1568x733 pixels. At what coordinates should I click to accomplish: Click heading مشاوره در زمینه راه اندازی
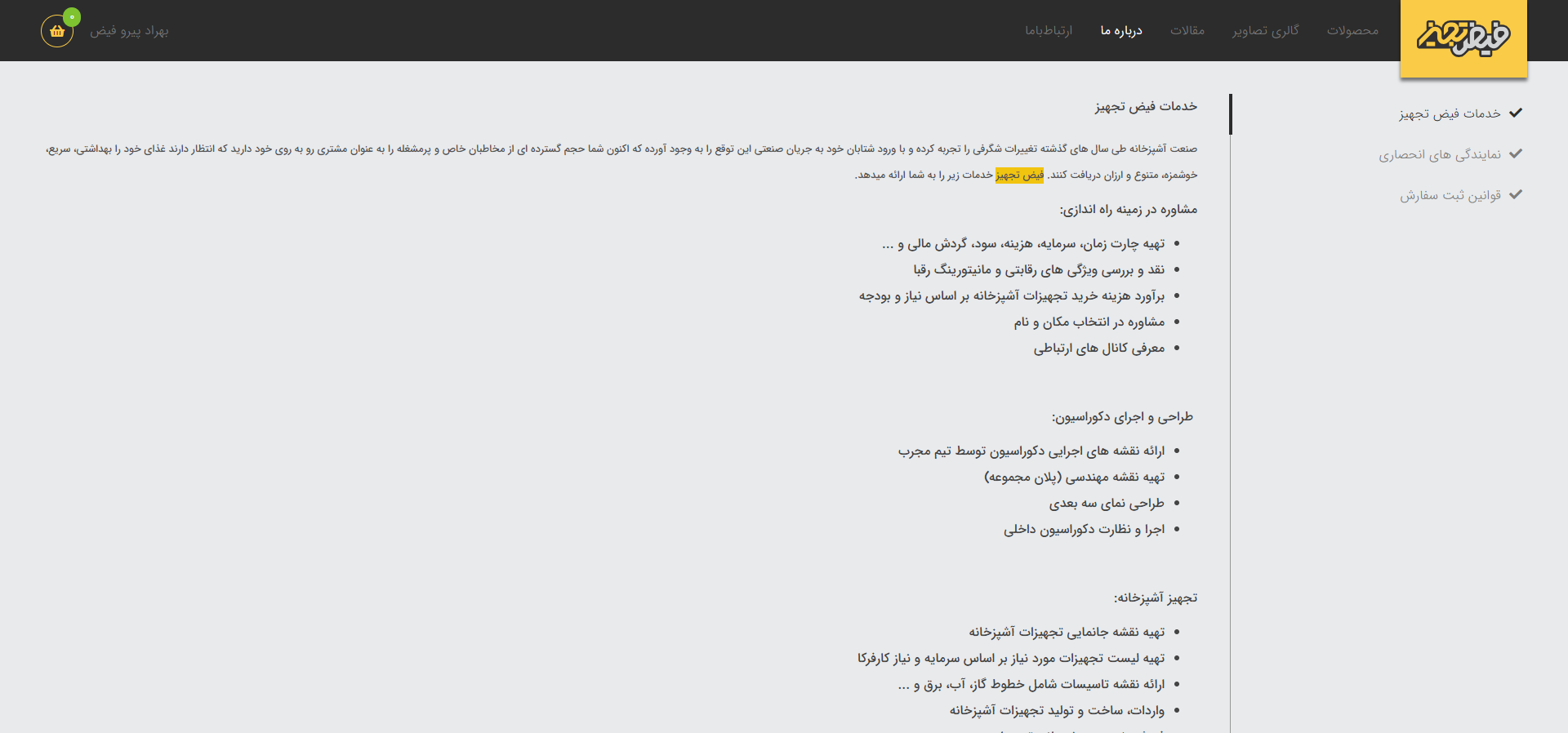pyautogui.click(x=1129, y=210)
